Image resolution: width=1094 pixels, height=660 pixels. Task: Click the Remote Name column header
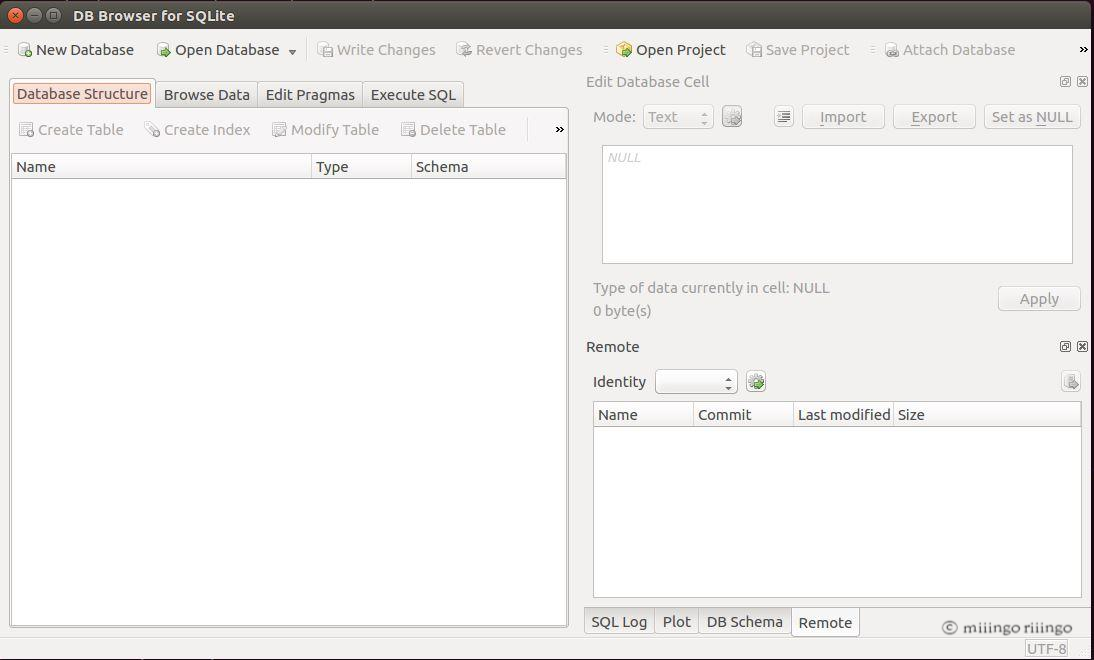tap(643, 414)
